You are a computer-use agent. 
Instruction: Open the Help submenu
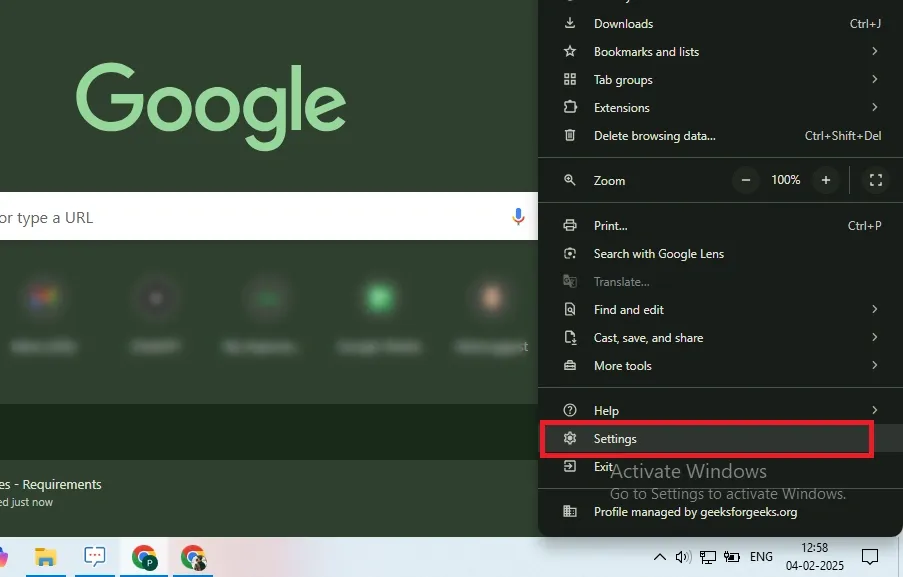point(720,411)
